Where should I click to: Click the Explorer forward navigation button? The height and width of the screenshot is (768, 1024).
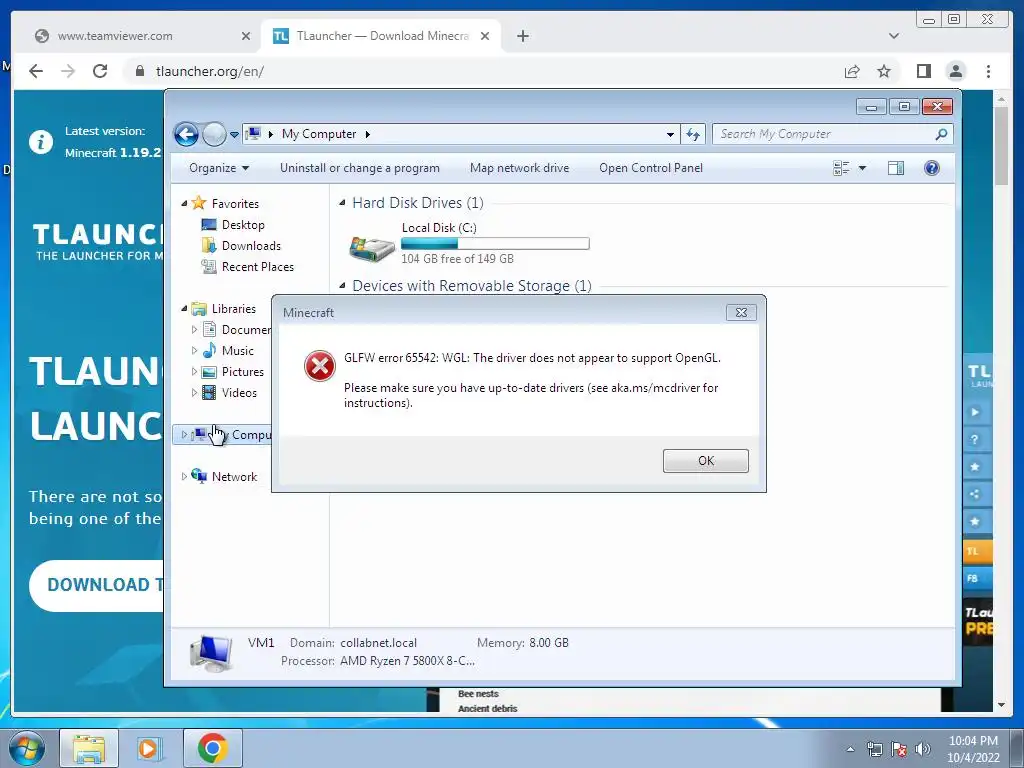(214, 135)
